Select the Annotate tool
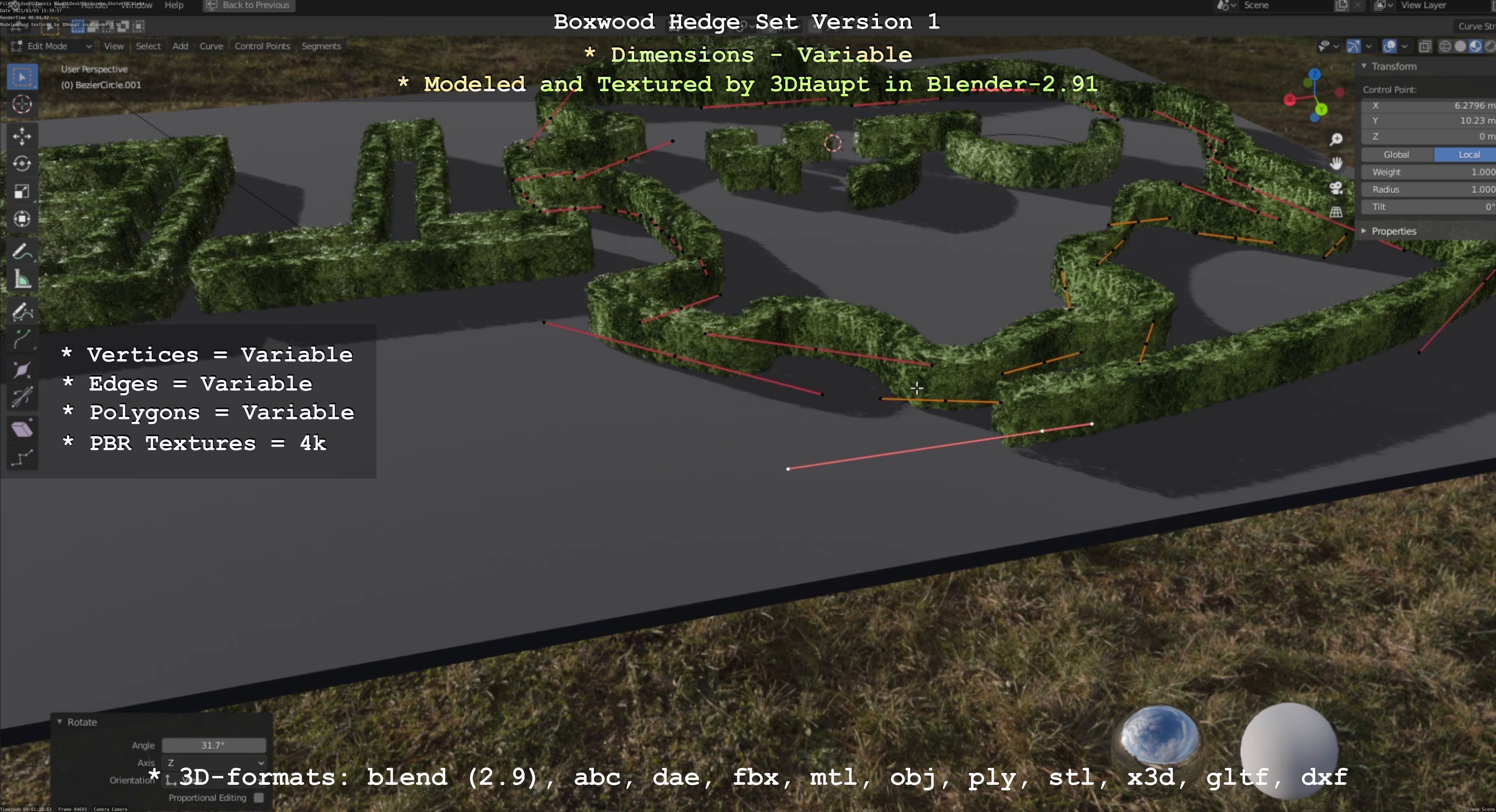The height and width of the screenshot is (812, 1496). [x=22, y=252]
